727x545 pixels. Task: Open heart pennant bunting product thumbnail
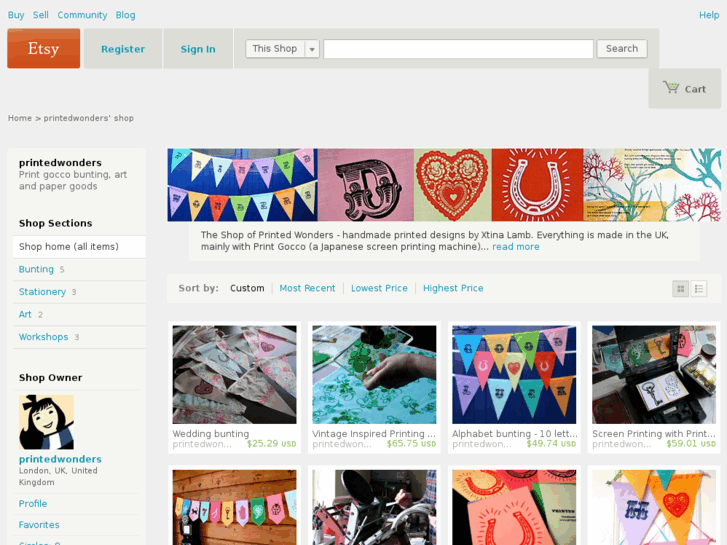(x=654, y=507)
